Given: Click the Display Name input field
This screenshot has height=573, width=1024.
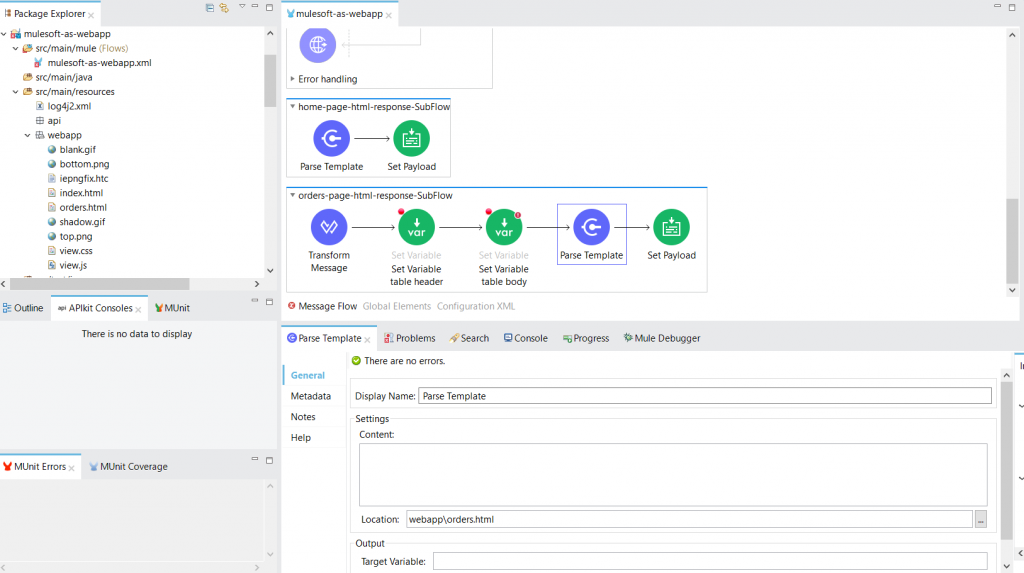Looking at the screenshot, I should coord(704,396).
